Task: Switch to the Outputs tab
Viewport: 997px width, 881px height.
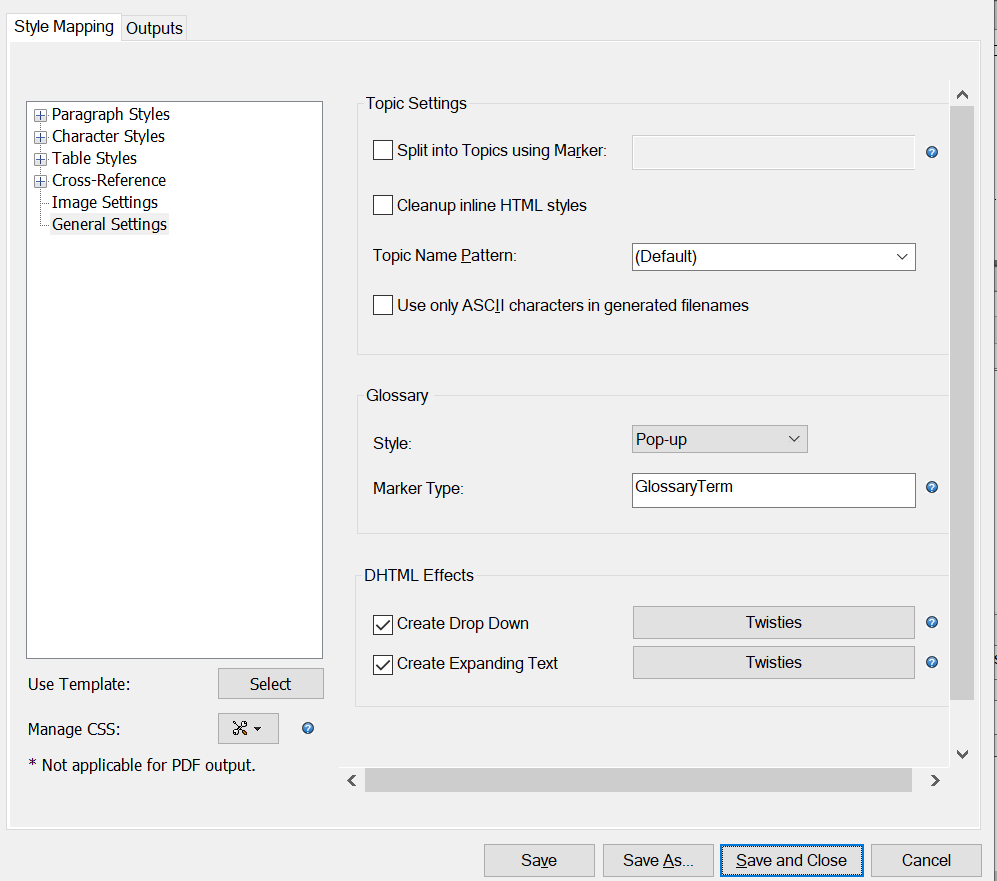Action: [154, 28]
